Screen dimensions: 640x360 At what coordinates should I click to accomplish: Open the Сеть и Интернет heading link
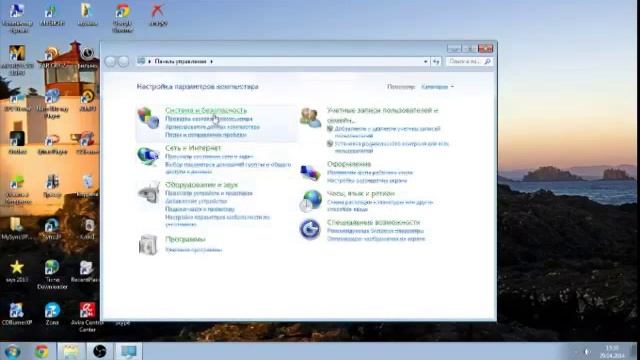193,148
